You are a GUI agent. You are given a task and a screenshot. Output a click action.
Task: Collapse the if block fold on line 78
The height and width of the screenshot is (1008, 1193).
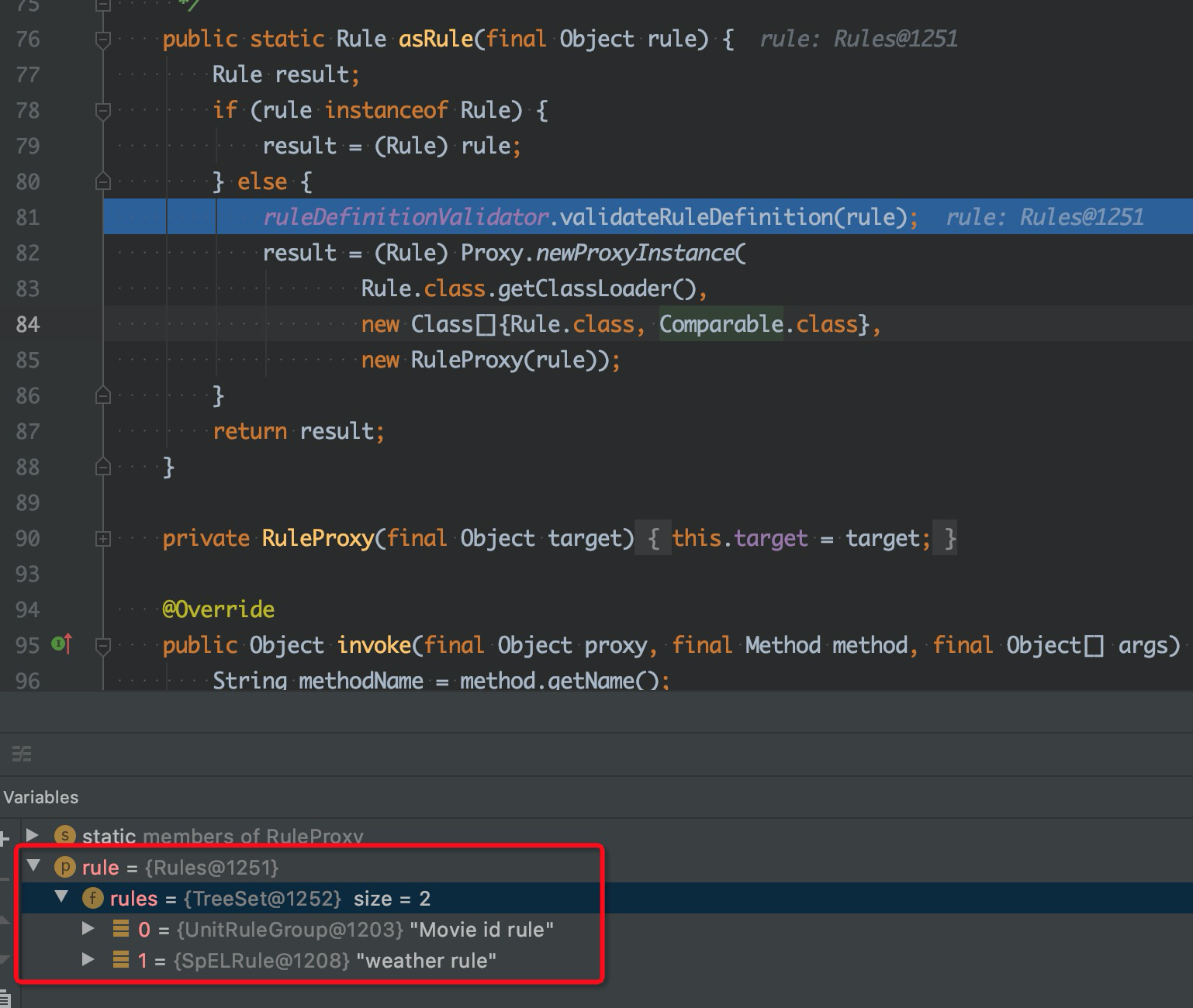tap(103, 111)
